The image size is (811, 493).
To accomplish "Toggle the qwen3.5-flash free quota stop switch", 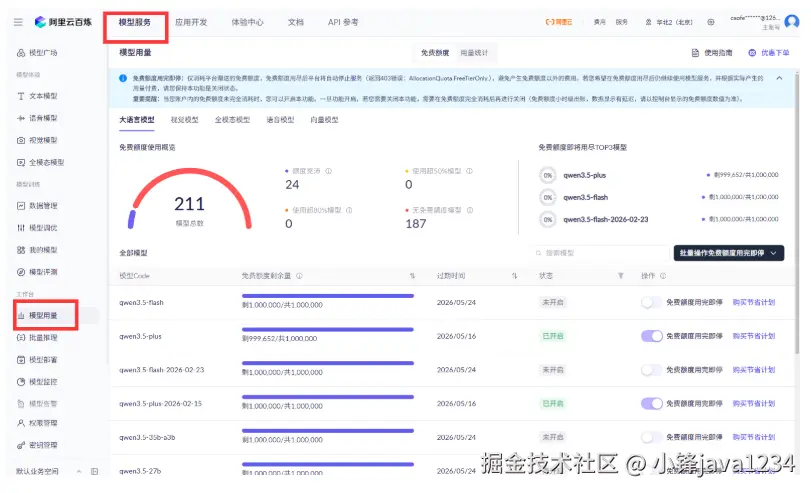I will pos(651,303).
